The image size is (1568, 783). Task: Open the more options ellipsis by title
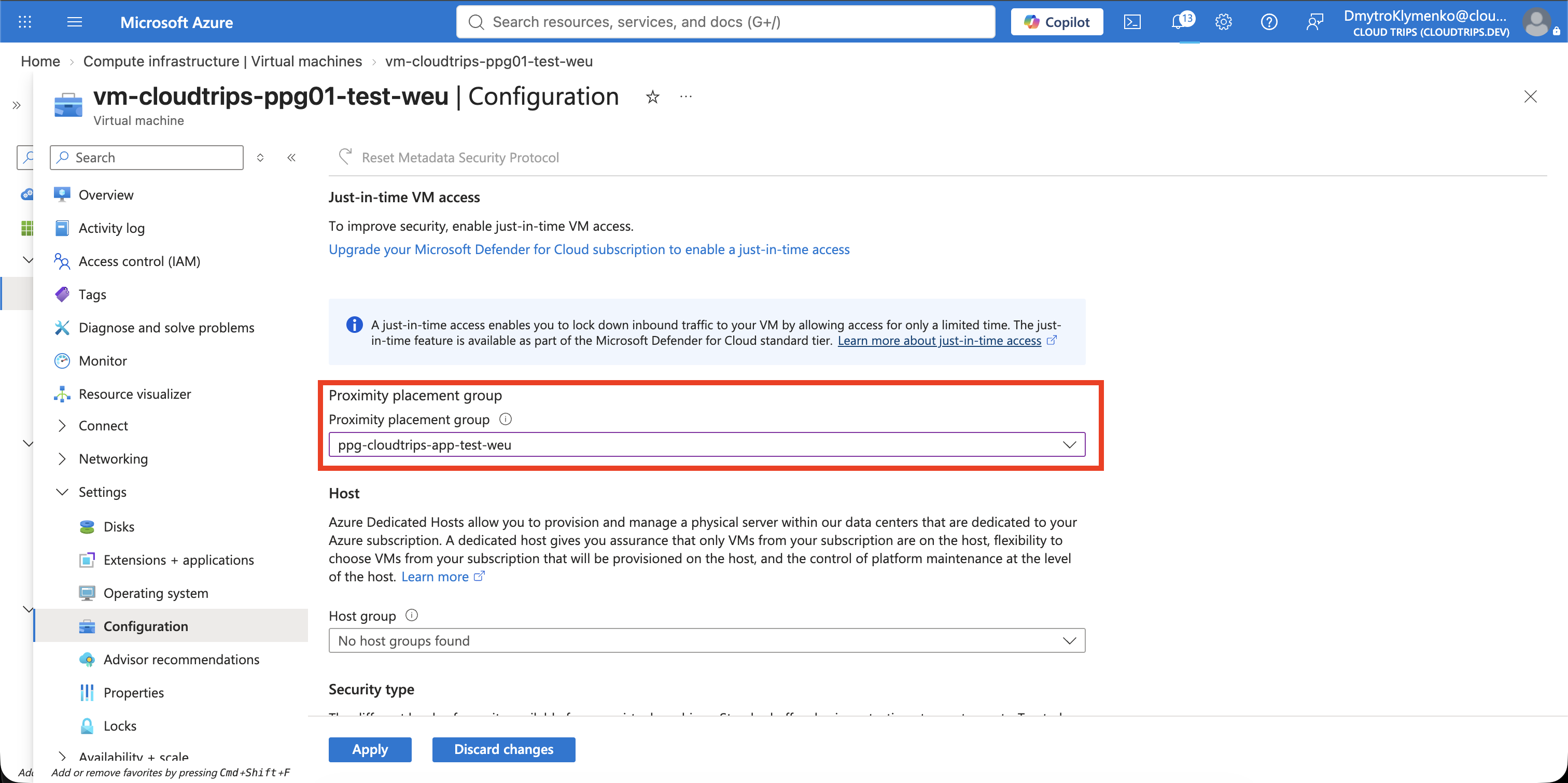pyautogui.click(x=686, y=96)
